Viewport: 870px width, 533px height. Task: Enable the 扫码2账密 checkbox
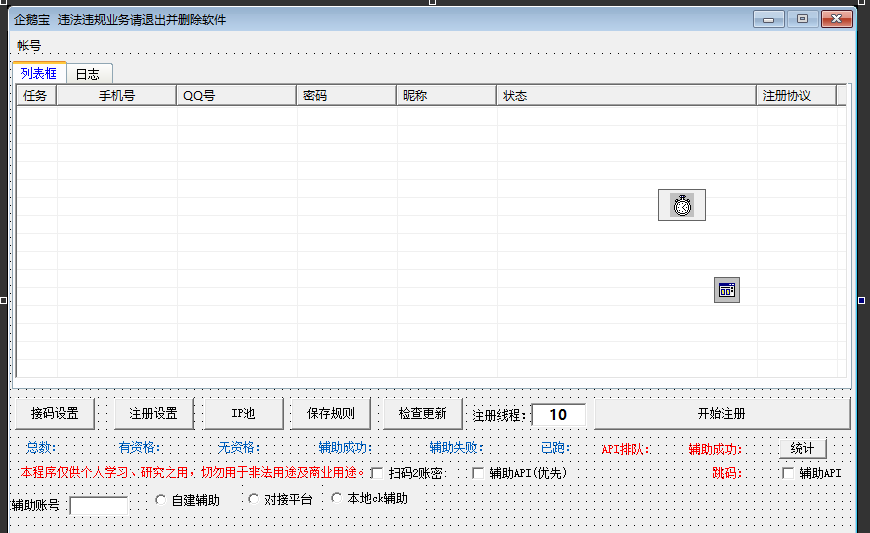tap(377, 473)
